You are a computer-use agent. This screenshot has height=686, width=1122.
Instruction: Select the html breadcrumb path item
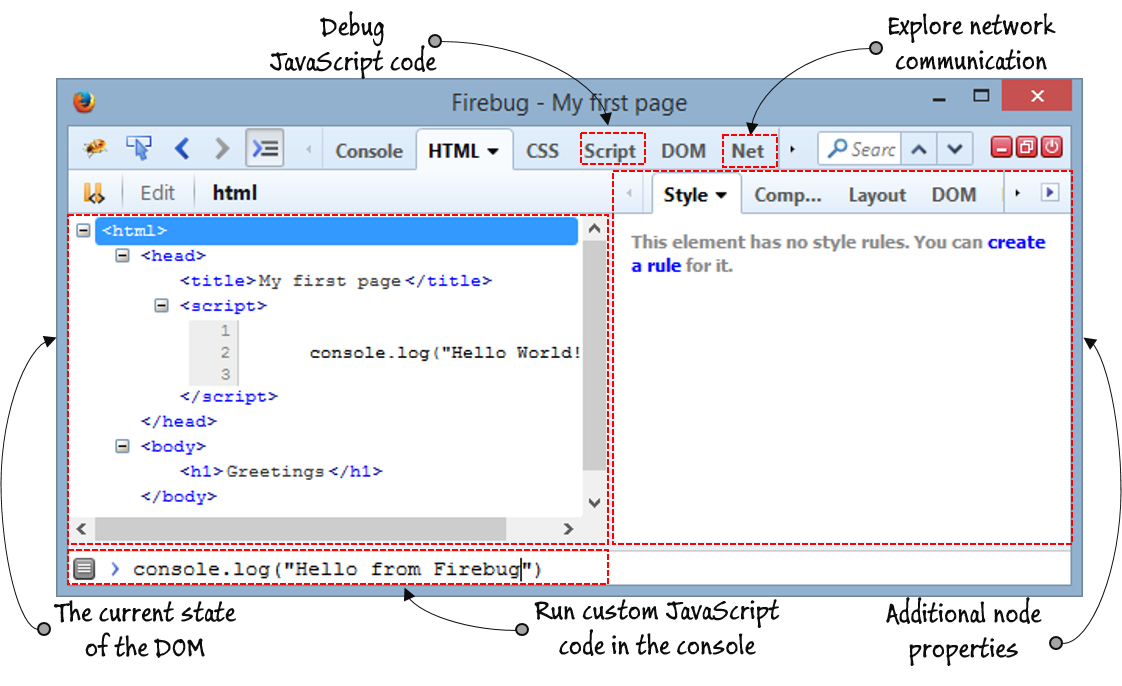[x=234, y=192]
